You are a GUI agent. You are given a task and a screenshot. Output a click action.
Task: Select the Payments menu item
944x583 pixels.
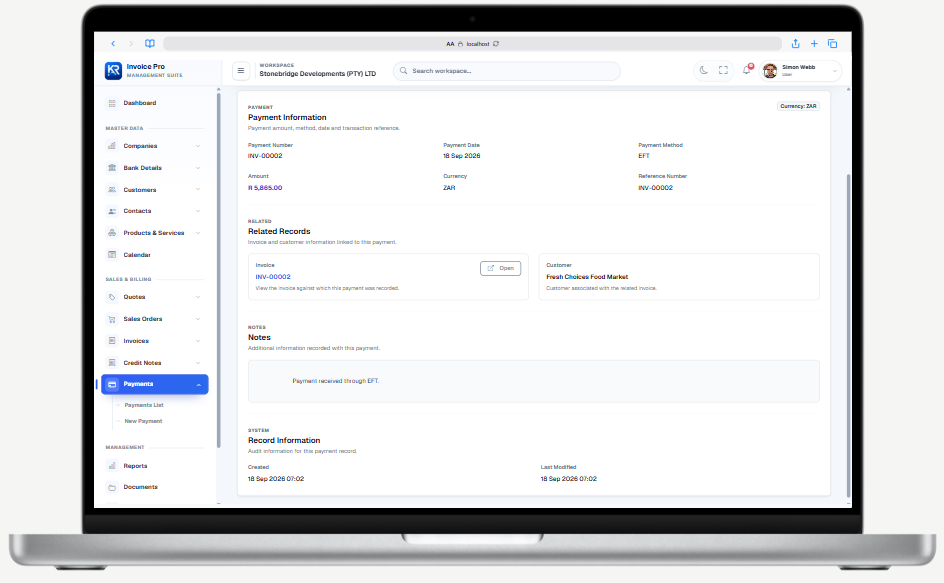click(155, 384)
